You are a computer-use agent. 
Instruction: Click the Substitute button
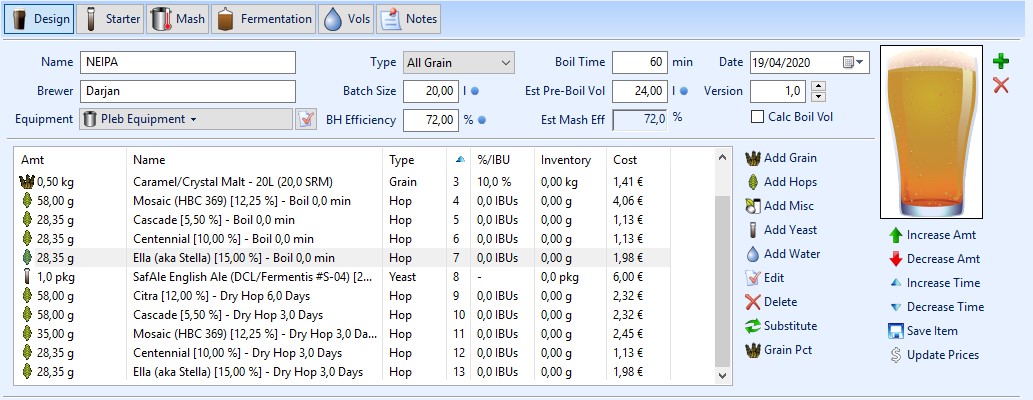click(781, 326)
